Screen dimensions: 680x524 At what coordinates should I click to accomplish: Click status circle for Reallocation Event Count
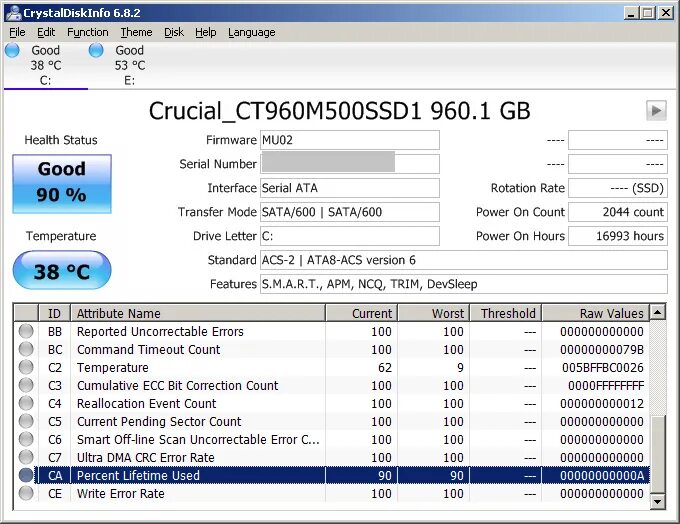click(26, 403)
